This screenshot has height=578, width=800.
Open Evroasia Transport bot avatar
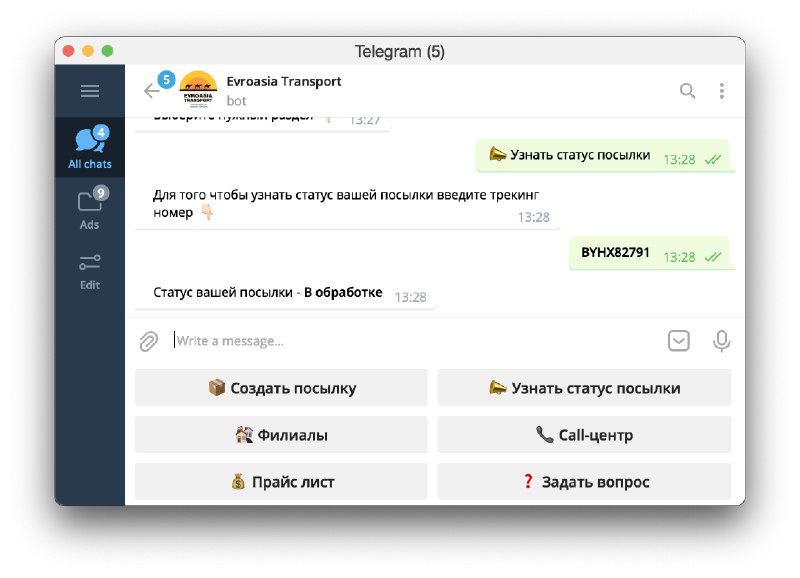pos(198,89)
